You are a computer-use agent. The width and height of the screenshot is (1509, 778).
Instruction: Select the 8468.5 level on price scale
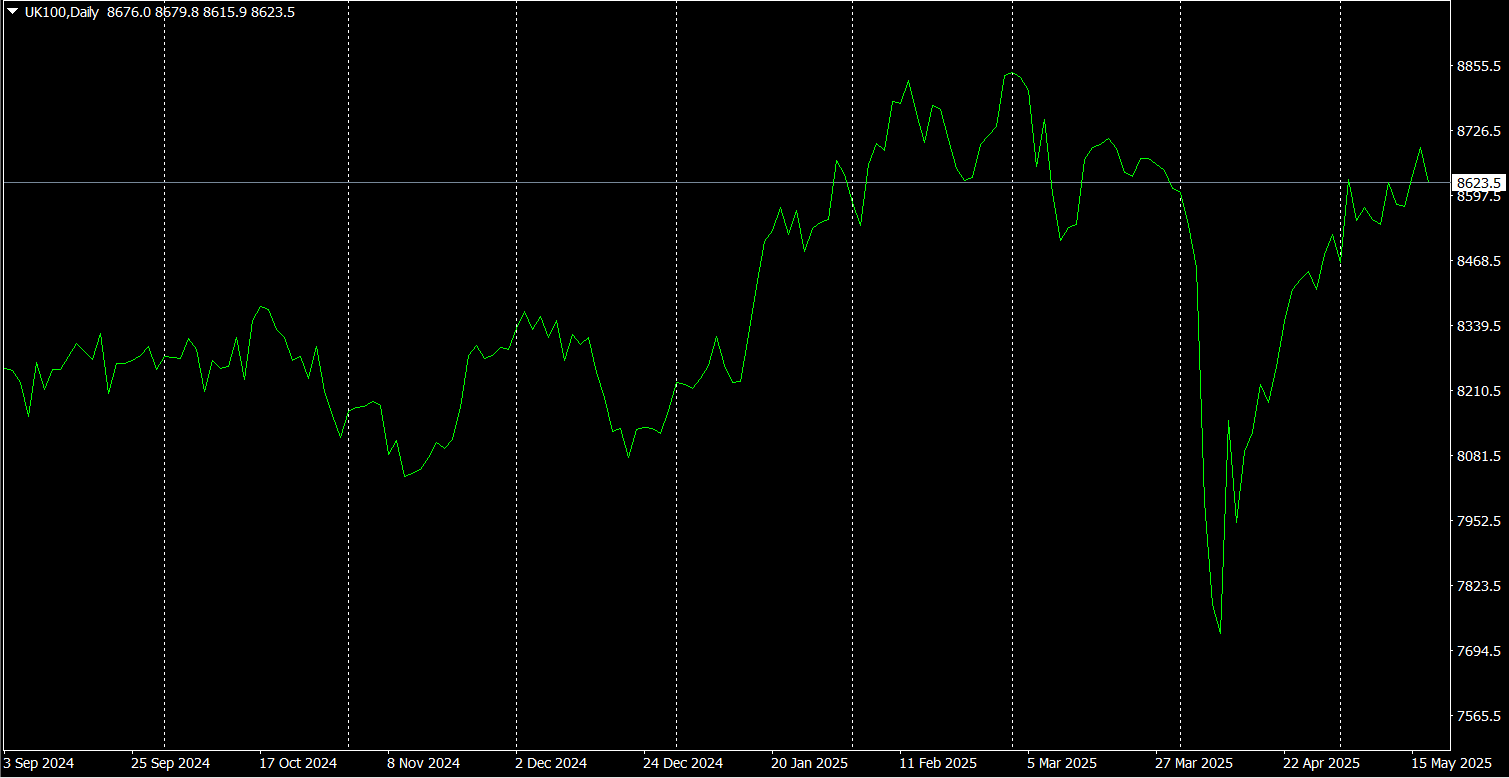(x=1479, y=261)
